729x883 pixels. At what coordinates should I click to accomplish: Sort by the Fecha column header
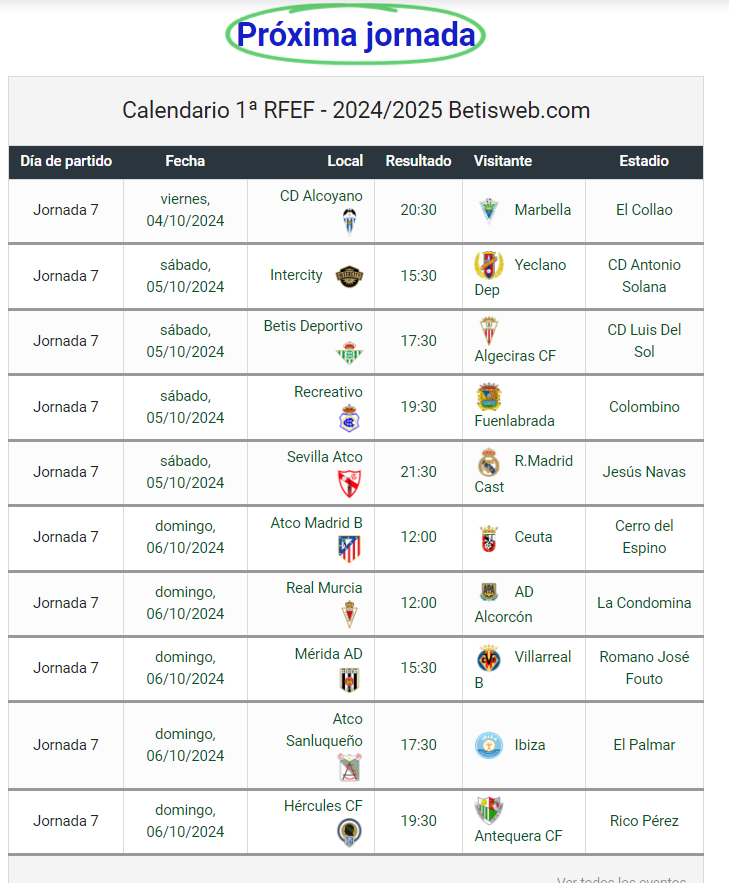[x=185, y=161]
